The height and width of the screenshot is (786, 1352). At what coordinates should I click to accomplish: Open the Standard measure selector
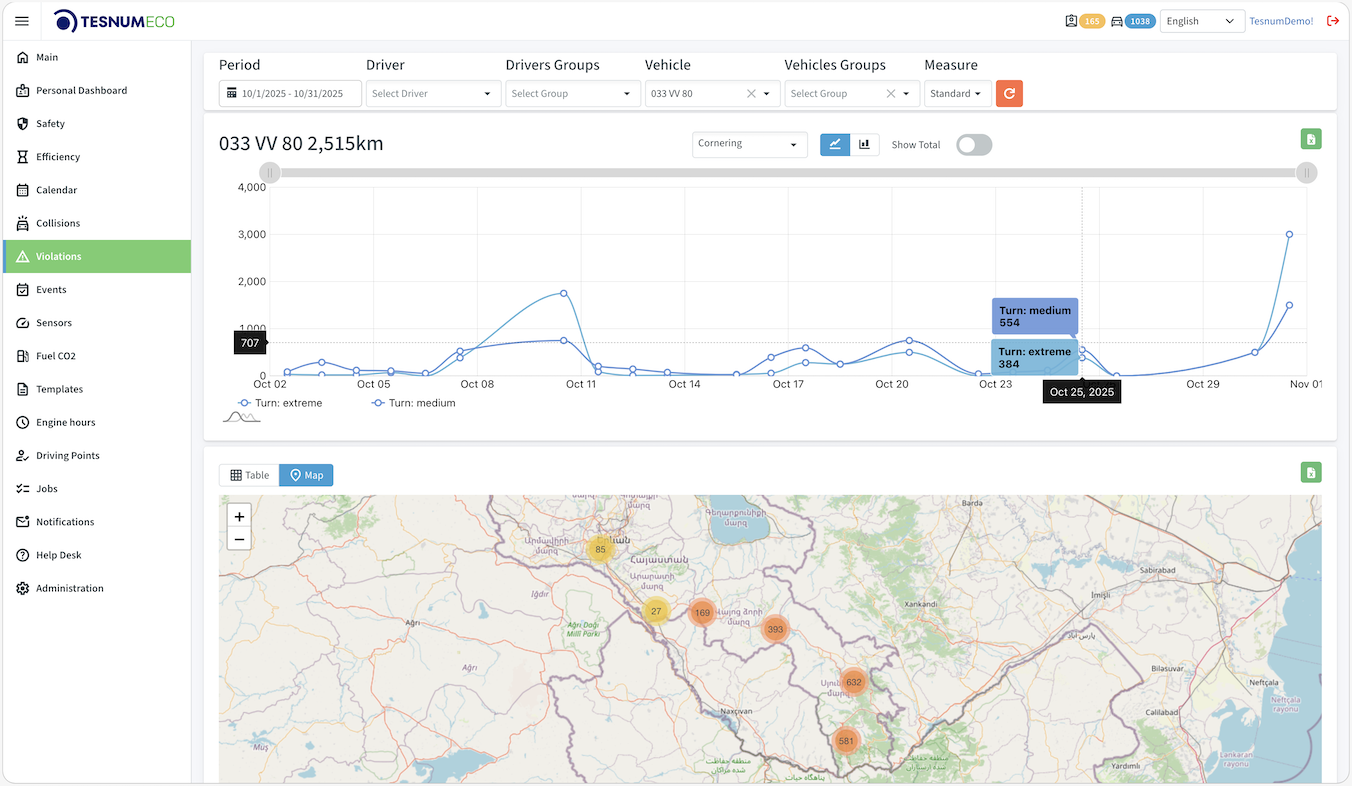point(956,93)
